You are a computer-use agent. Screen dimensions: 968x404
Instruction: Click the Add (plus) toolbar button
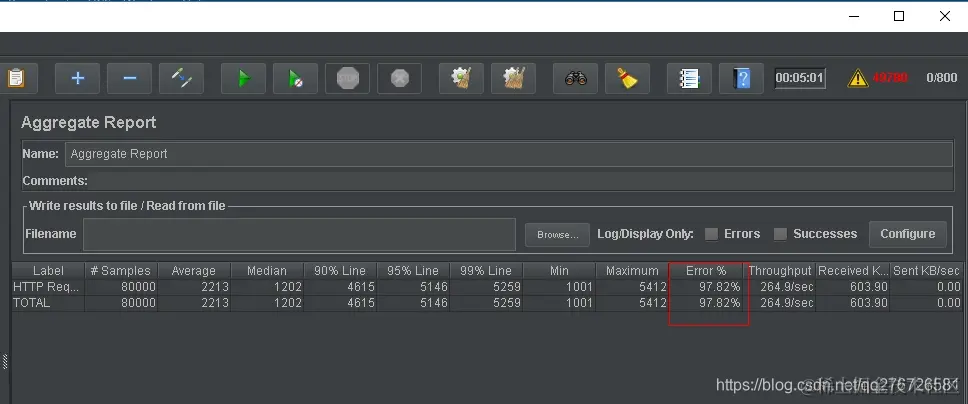pos(78,78)
